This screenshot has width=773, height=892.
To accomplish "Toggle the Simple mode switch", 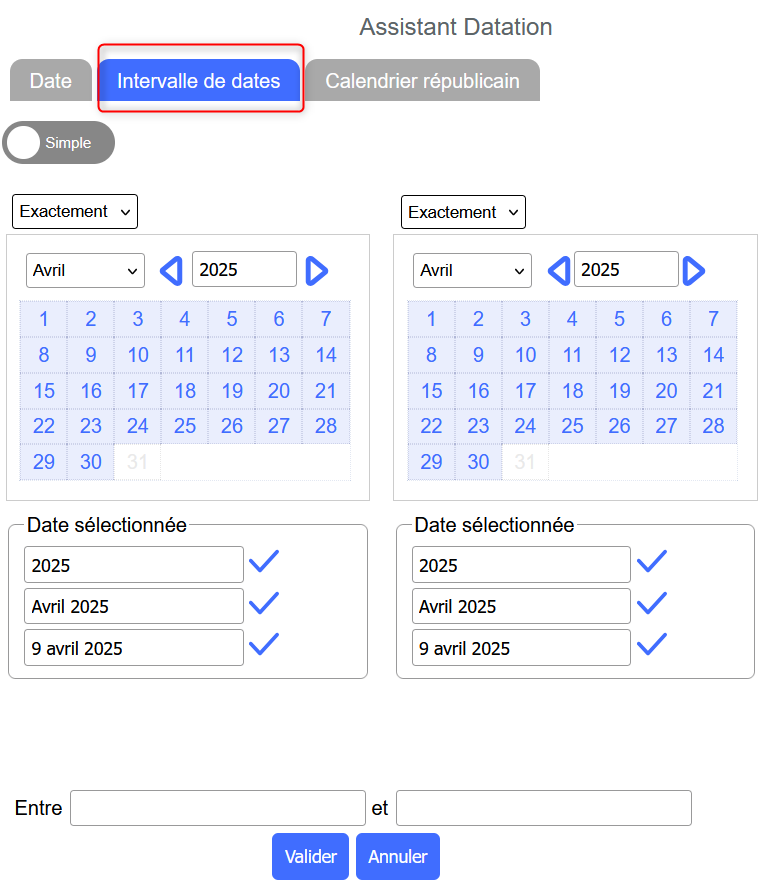I will coord(59,143).
